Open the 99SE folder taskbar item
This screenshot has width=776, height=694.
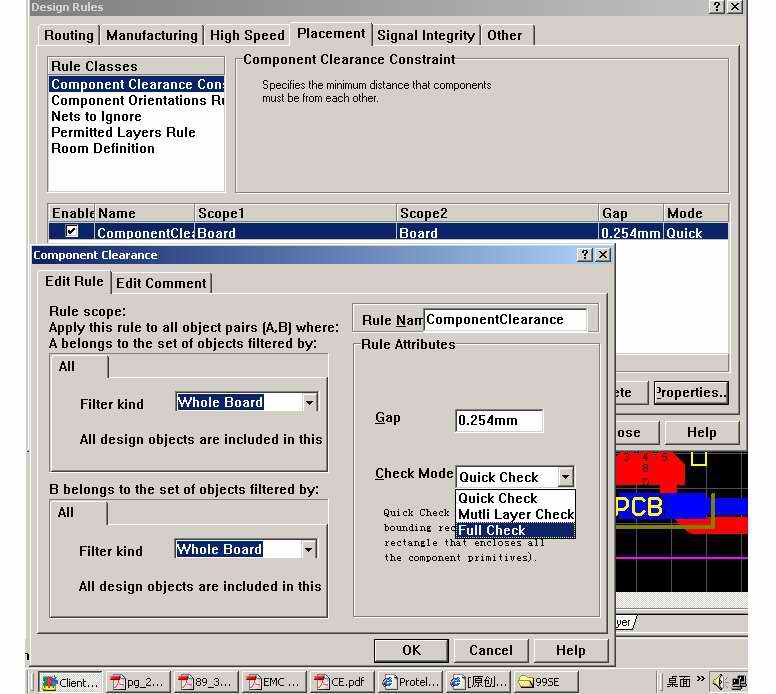(x=546, y=682)
